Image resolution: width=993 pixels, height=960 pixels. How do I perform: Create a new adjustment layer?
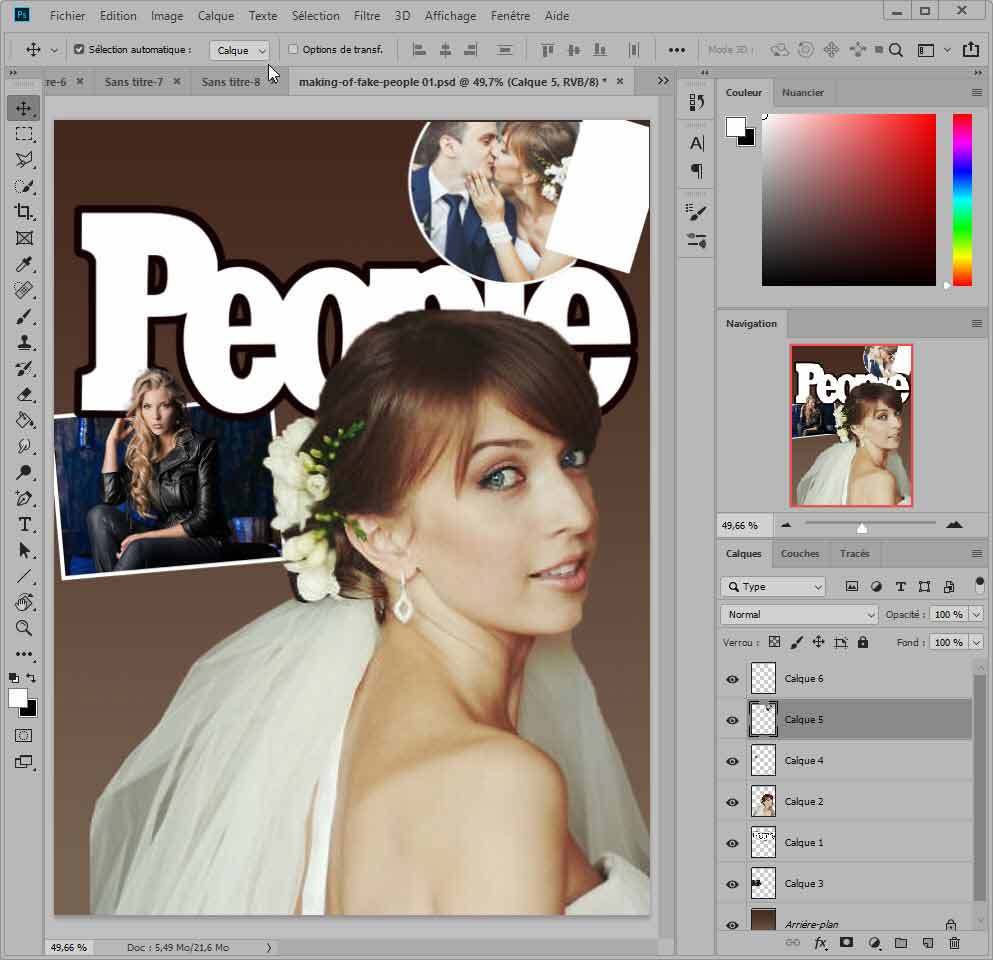click(875, 943)
